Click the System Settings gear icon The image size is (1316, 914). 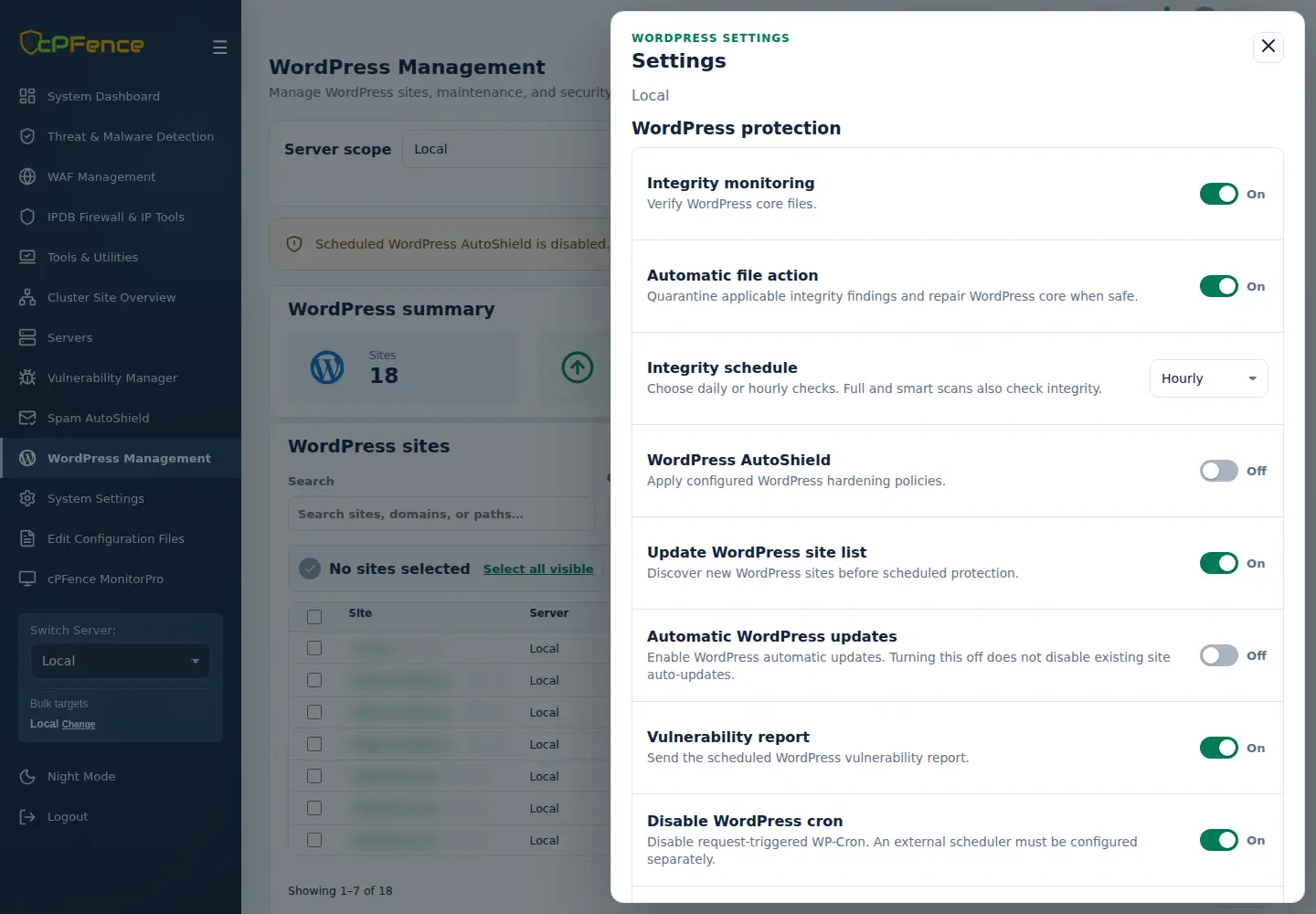pos(27,498)
